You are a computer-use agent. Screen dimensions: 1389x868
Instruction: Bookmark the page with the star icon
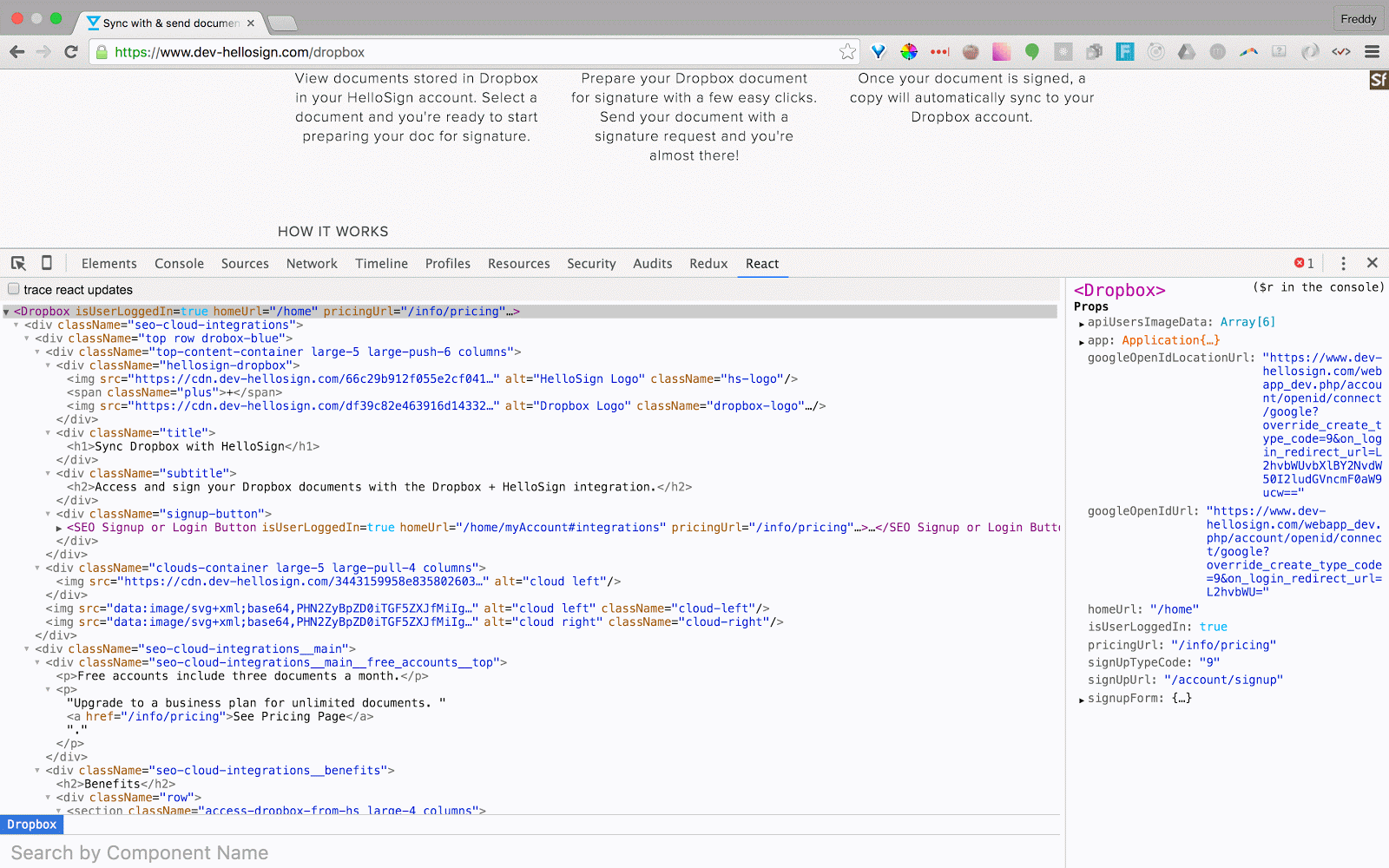coord(847,52)
